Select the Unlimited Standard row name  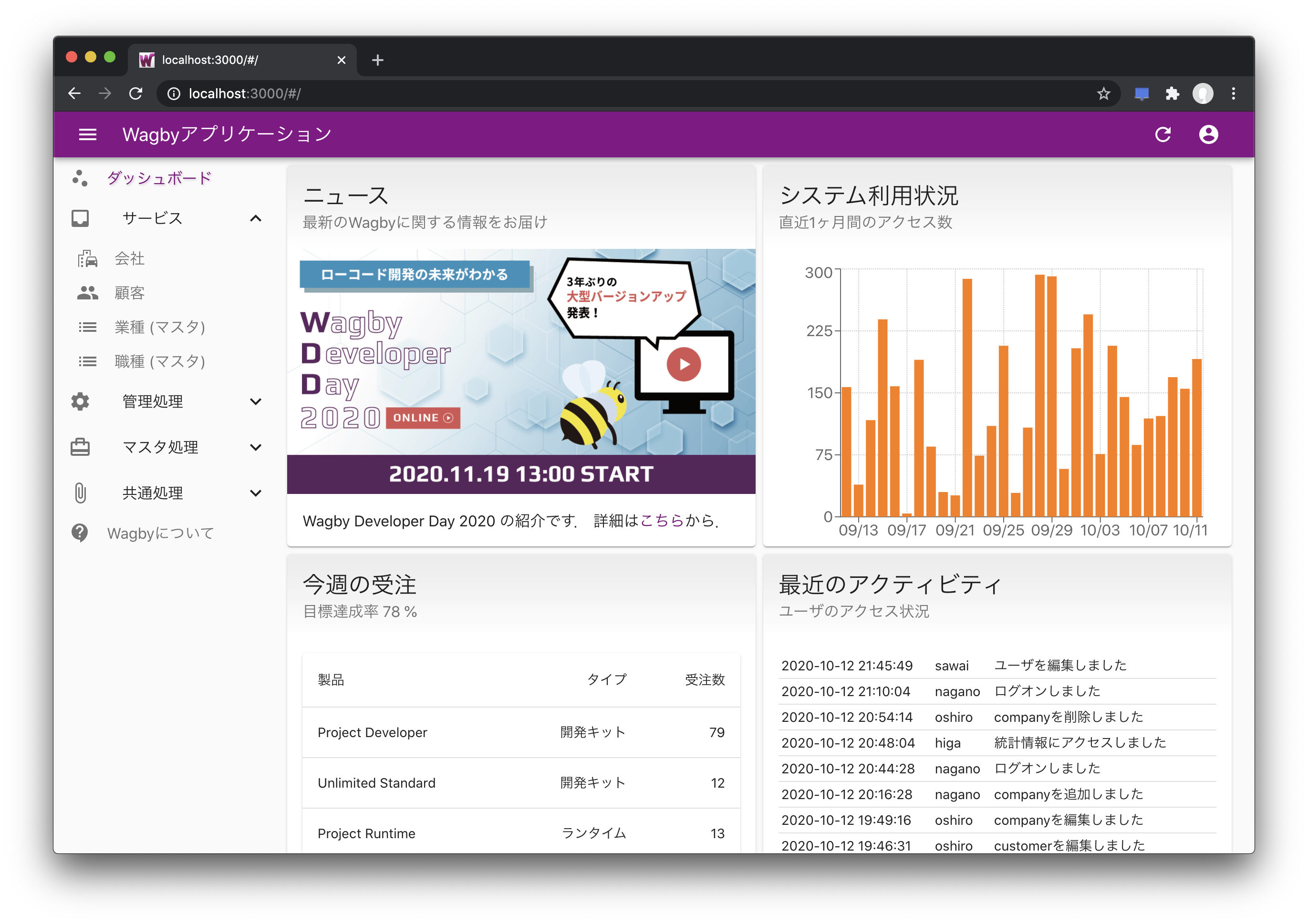(x=376, y=783)
